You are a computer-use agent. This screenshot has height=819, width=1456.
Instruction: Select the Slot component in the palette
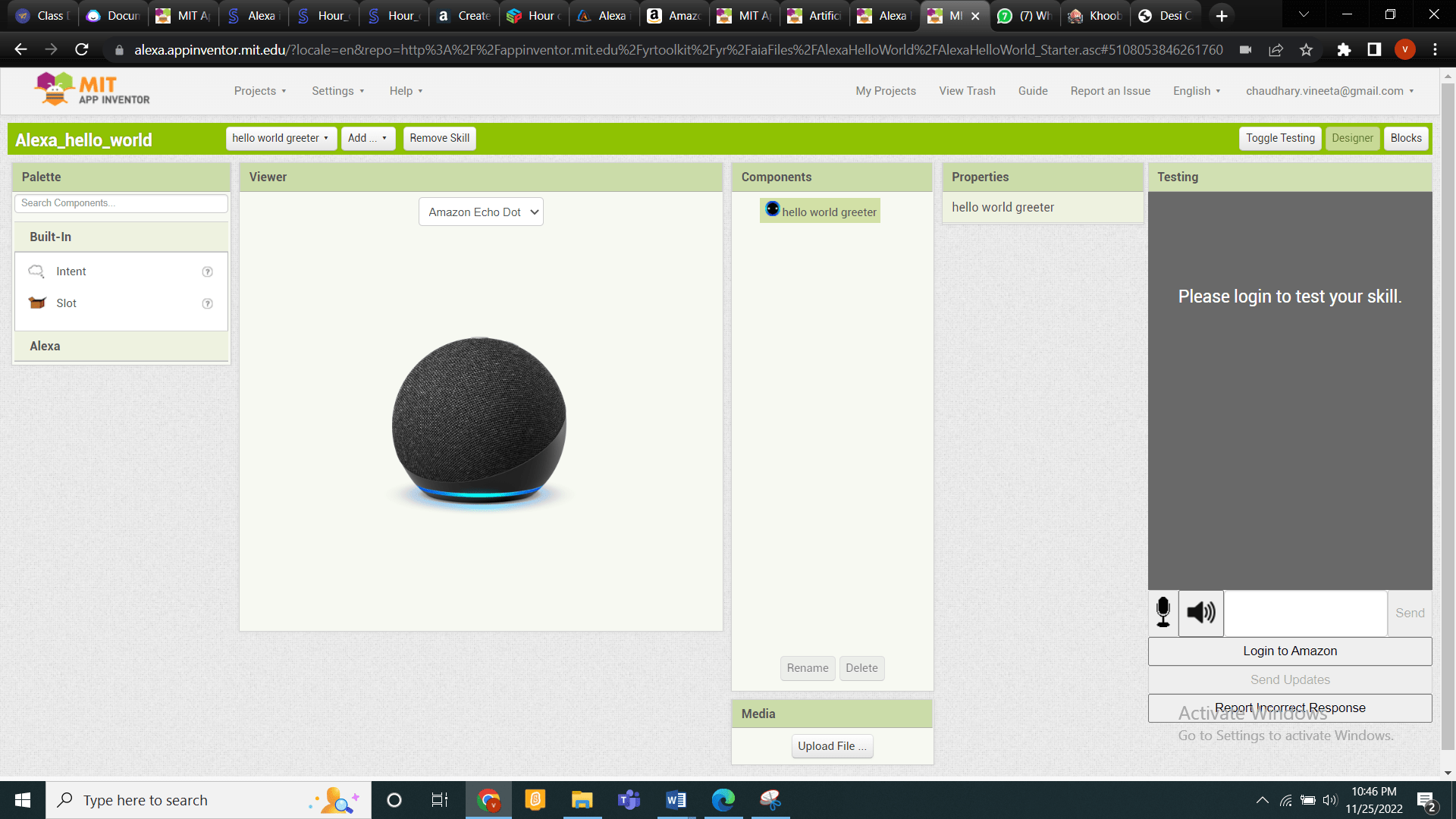click(66, 303)
